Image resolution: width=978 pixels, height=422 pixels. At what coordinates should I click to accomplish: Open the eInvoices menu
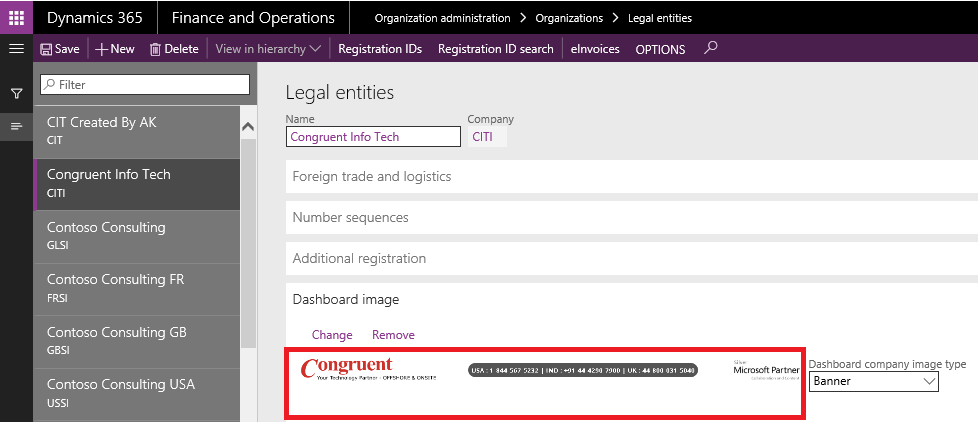(x=595, y=49)
